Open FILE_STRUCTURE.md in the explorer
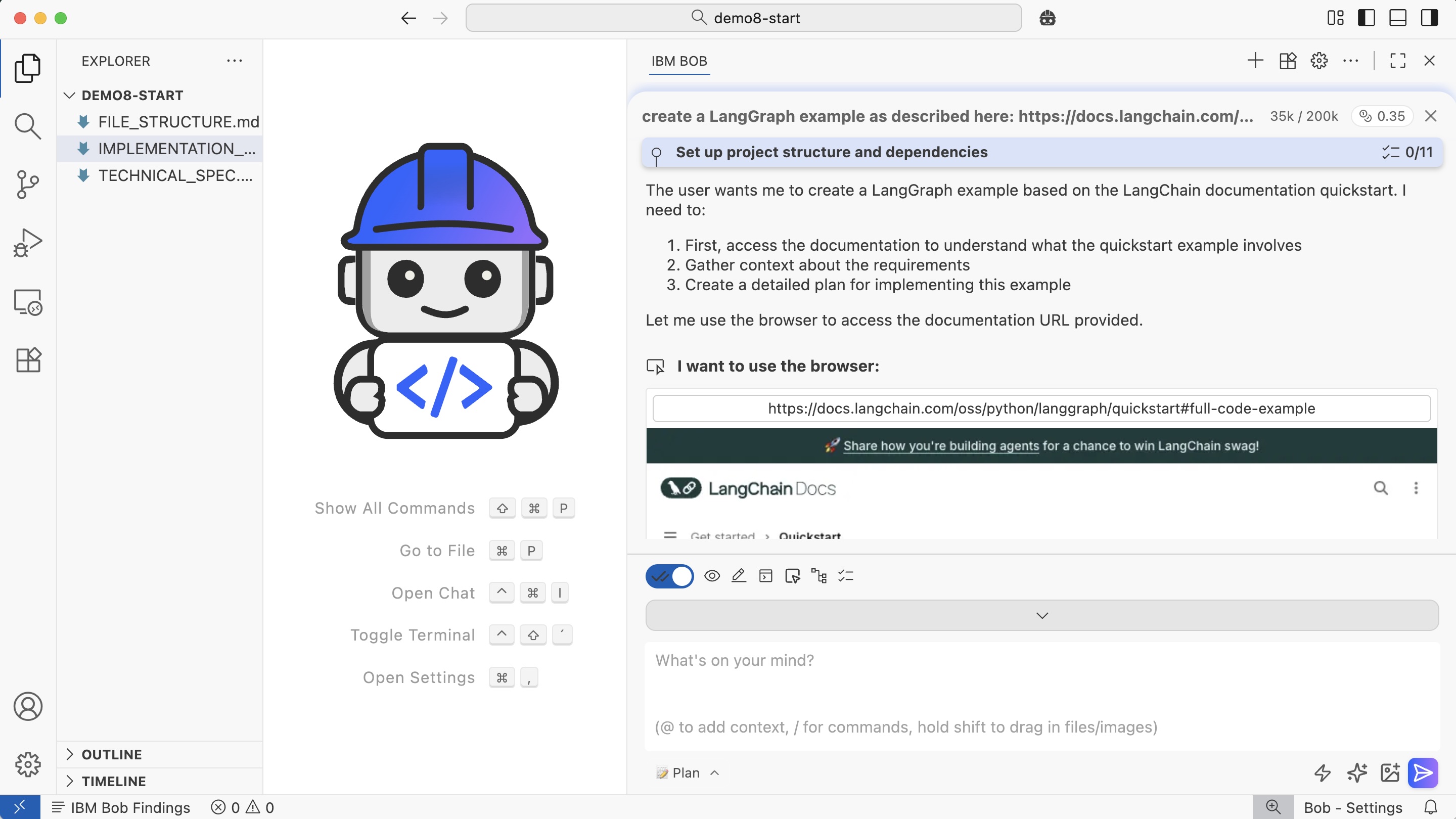Viewport: 1456px width, 819px height. click(178, 121)
